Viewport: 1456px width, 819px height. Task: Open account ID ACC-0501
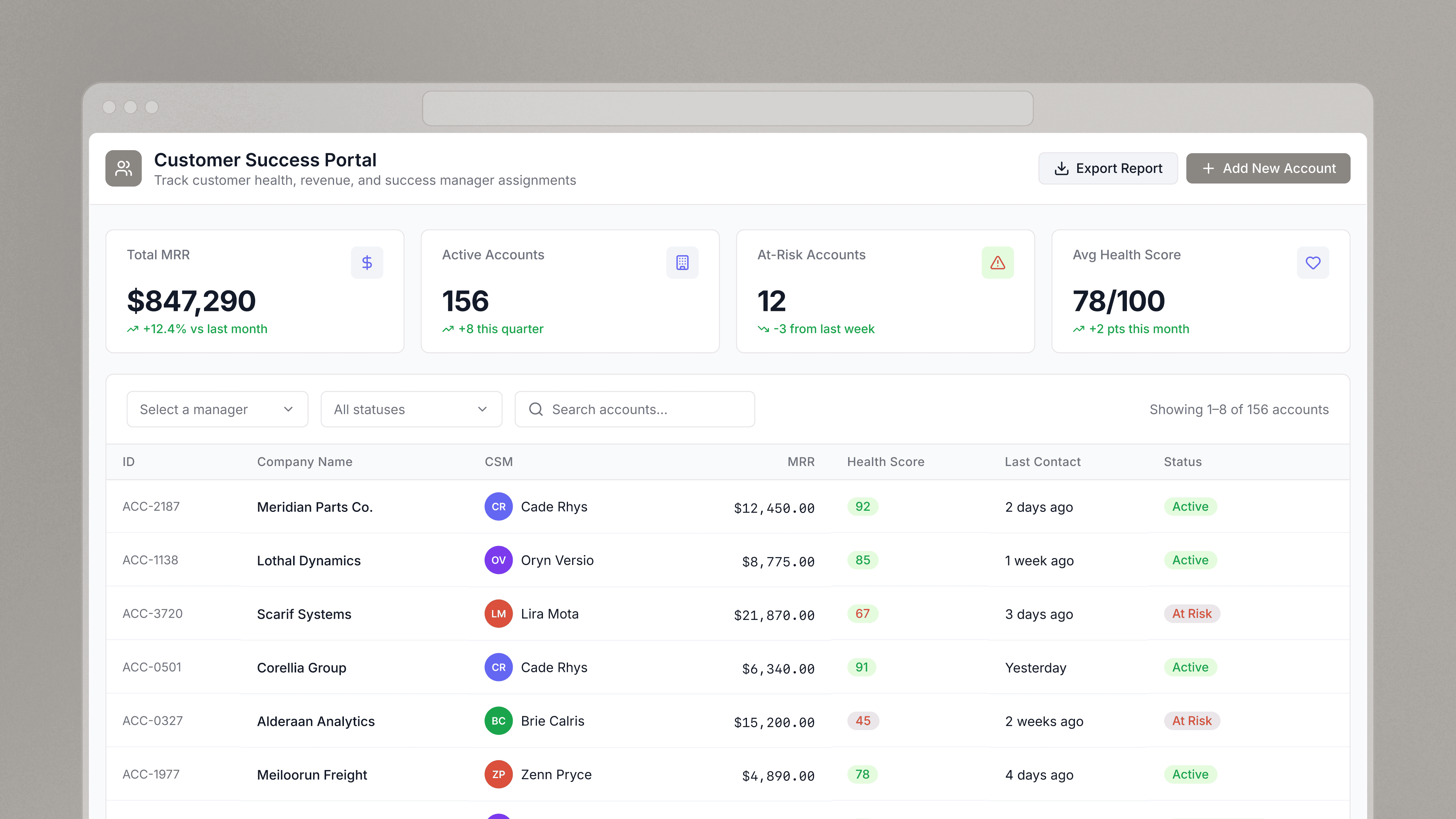tap(152, 667)
